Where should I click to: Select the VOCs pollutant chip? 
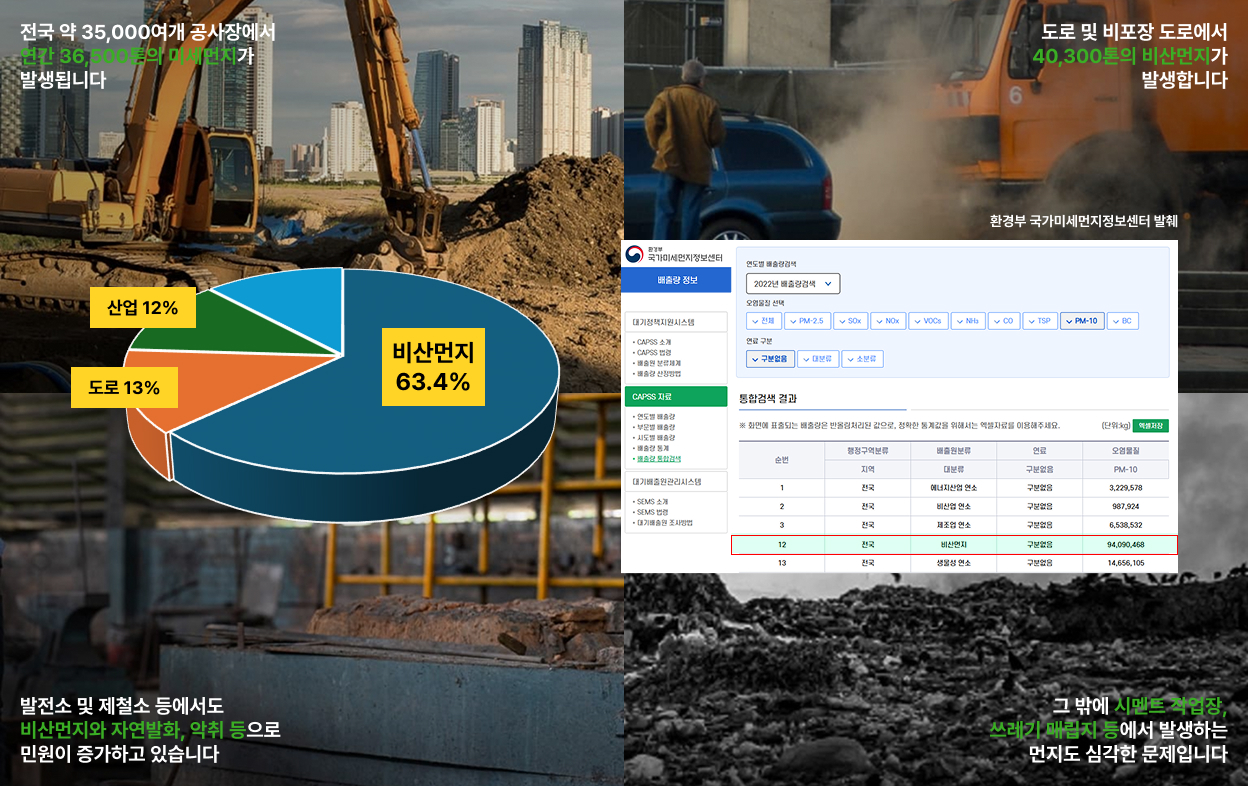[928, 321]
